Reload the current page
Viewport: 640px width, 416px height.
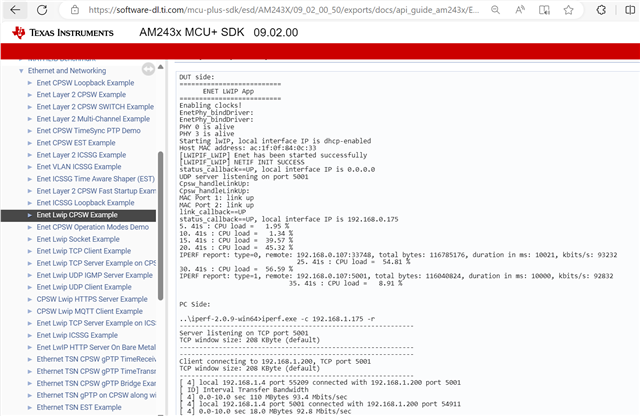[42, 10]
